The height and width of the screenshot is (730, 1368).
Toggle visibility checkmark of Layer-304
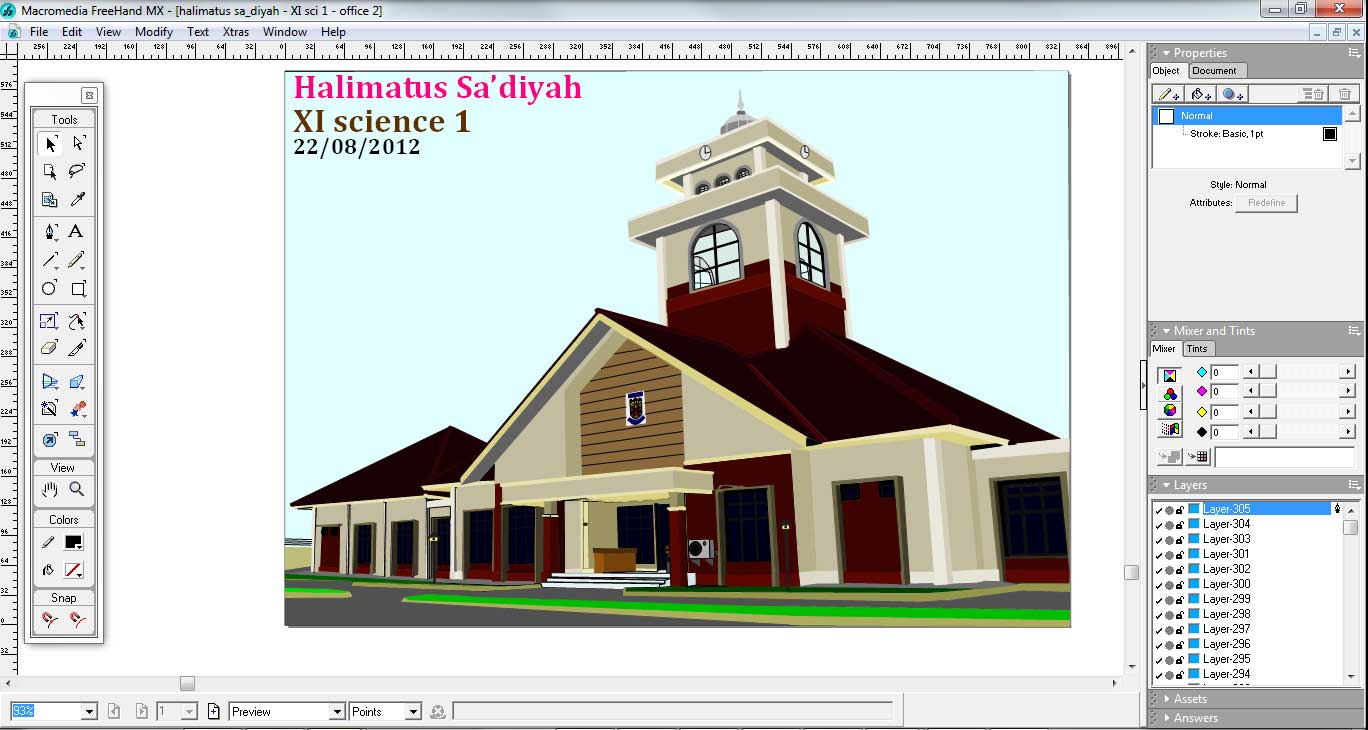pos(1159,525)
